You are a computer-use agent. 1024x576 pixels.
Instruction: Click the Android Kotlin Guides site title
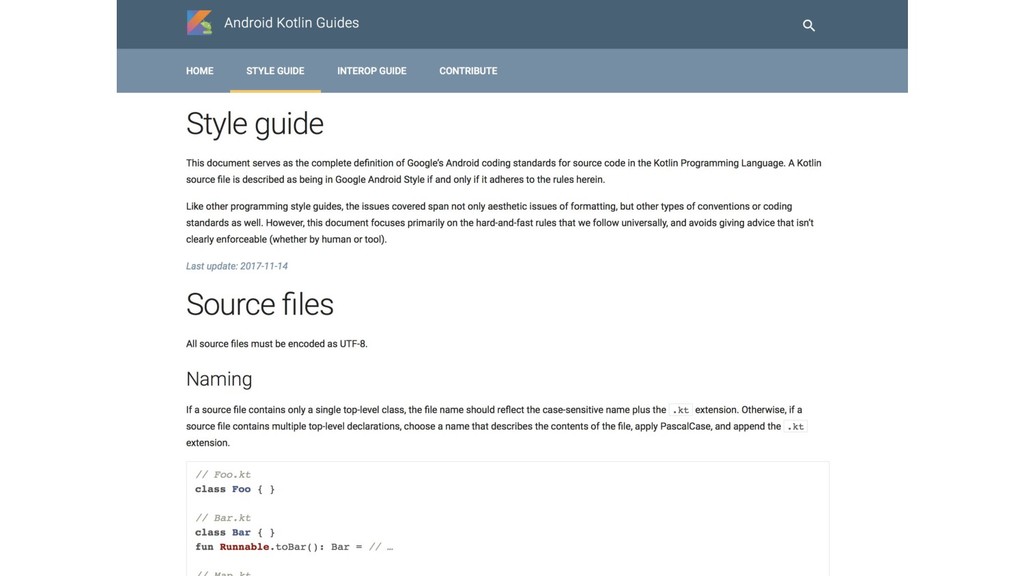291,23
